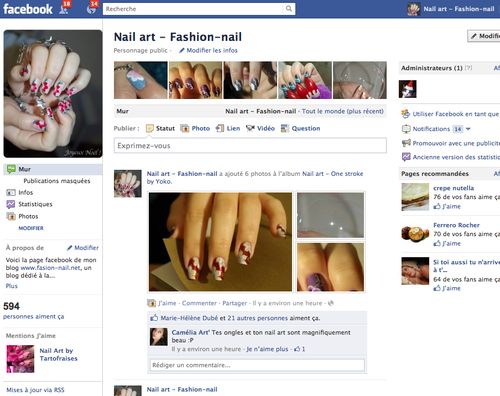This screenshot has width=500, height=396.
Task: Select the Lien publisher icon
Action: coord(220,128)
